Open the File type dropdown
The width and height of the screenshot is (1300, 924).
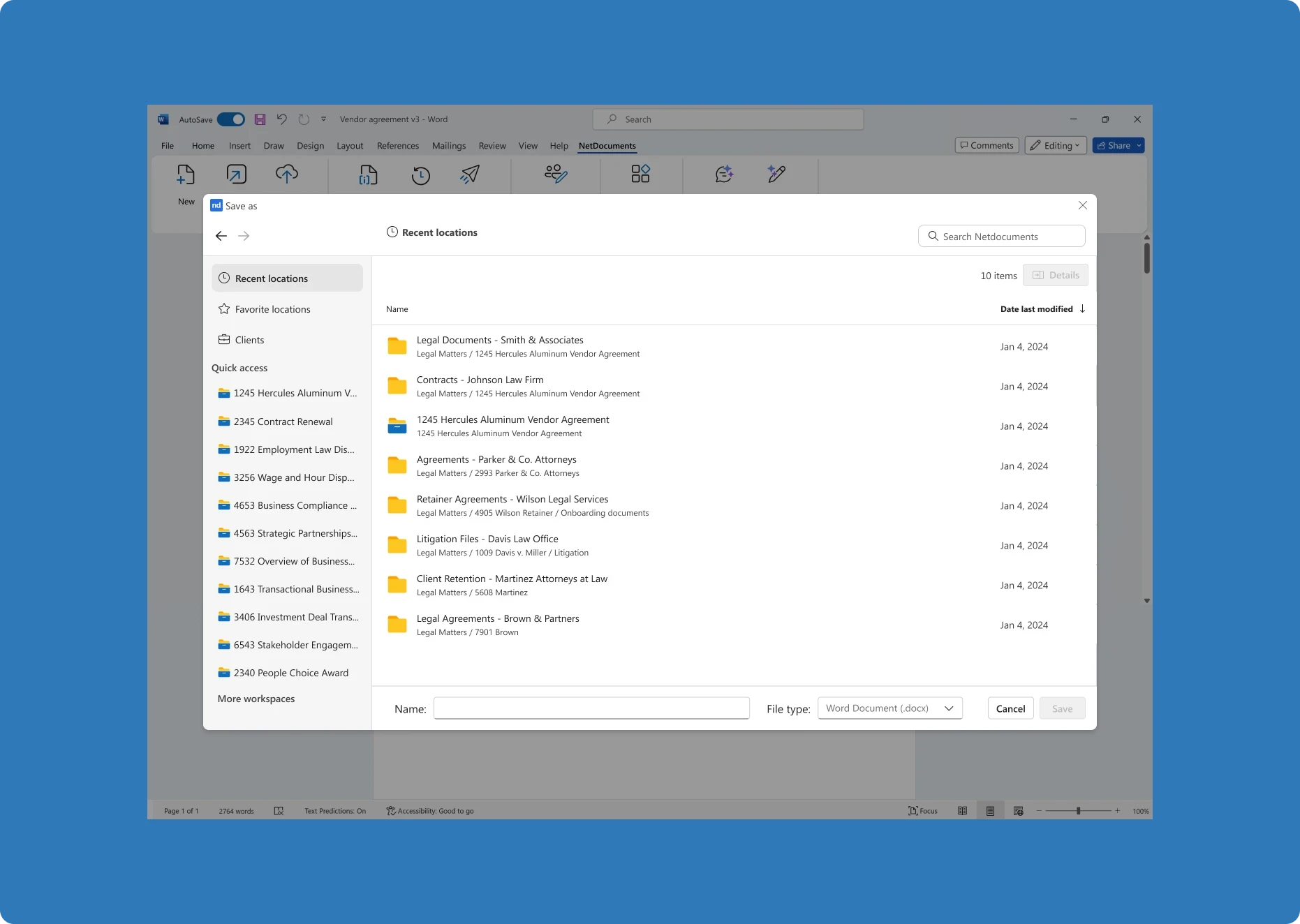coord(889,708)
